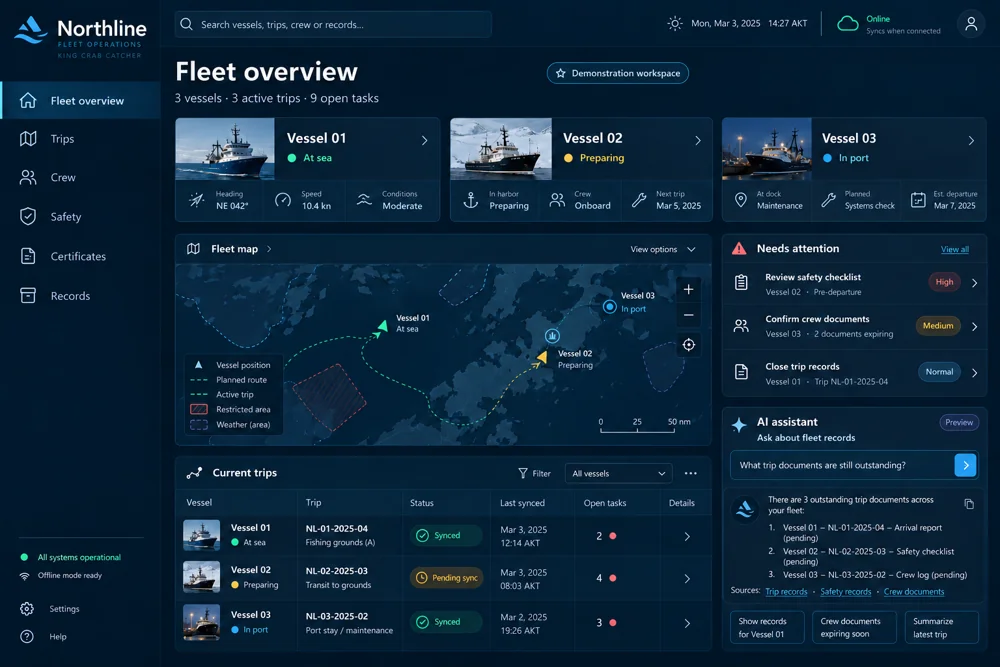Copy the AI assistant answer
Image resolution: width=1000 pixels, height=667 pixels.
tap(969, 504)
